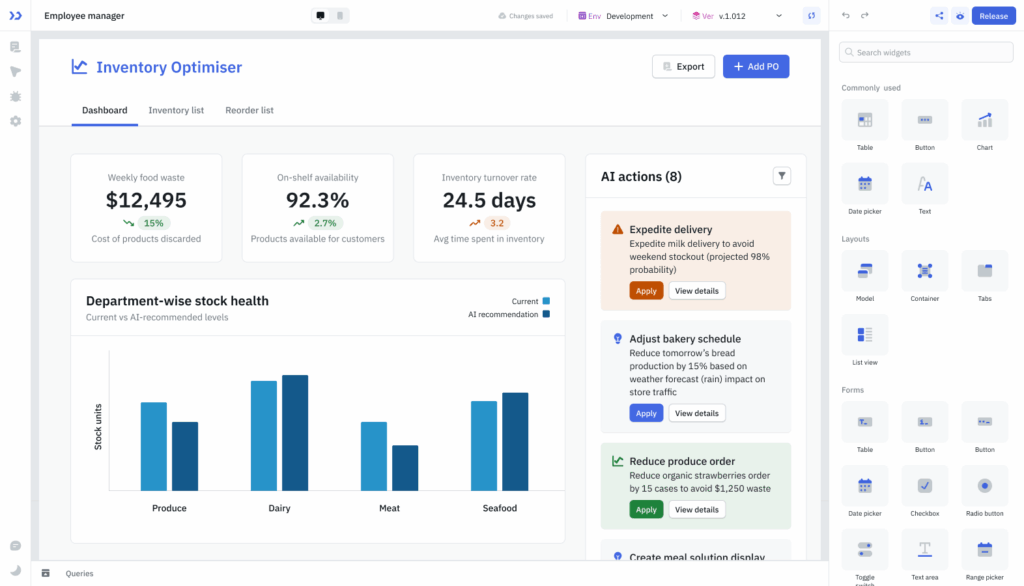Apply the Expedite delivery AI action
1024x586 pixels.
[646, 291]
